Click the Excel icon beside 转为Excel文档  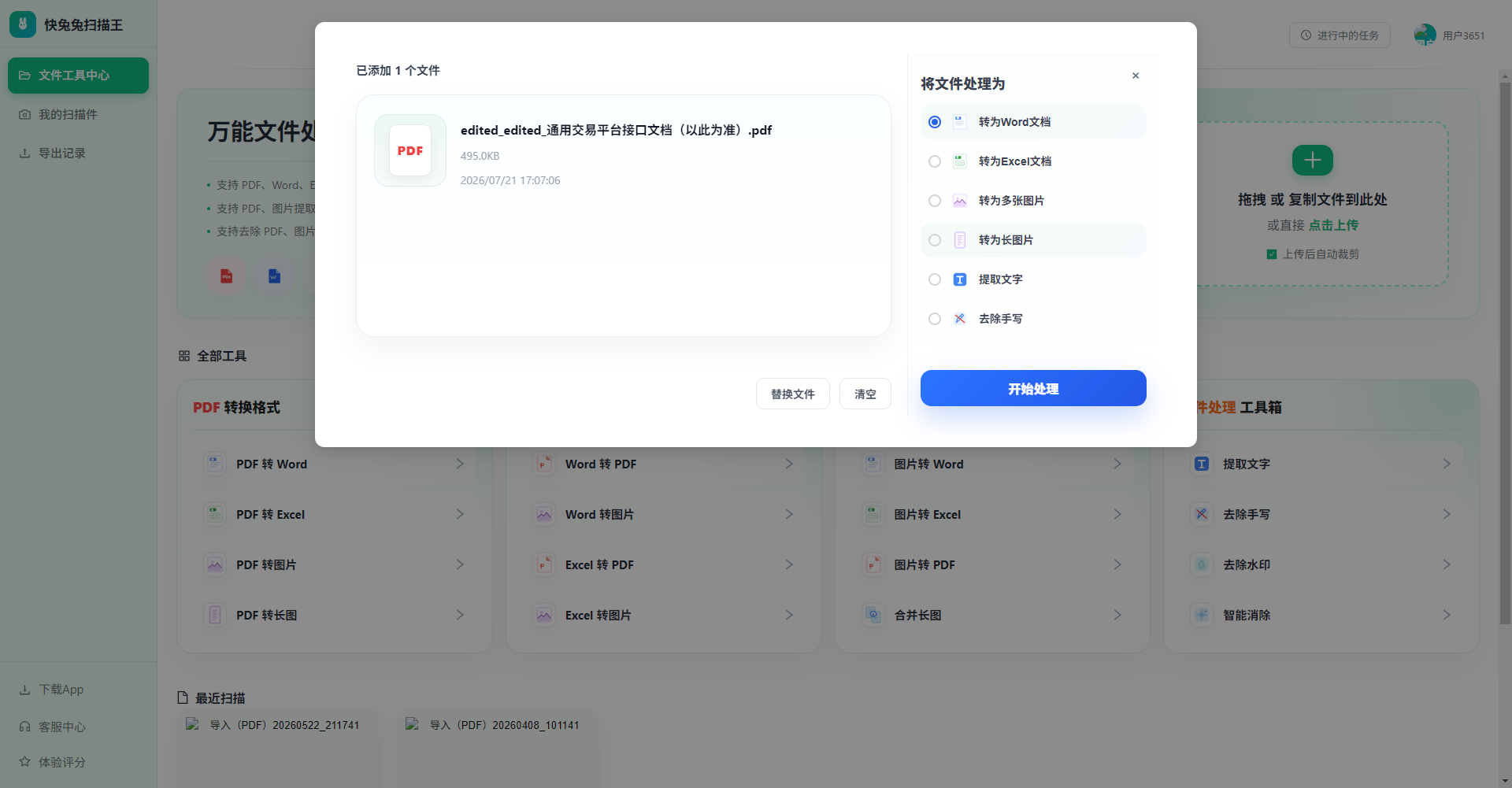[x=960, y=161]
